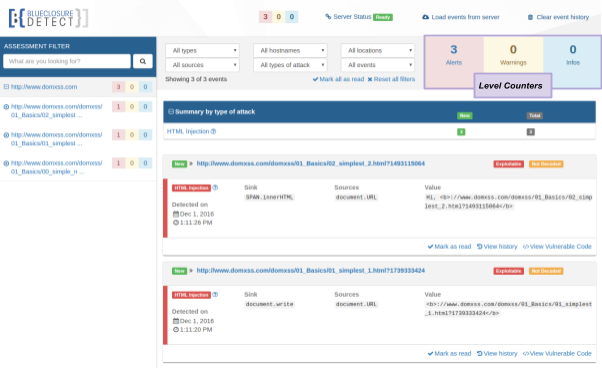Click Mark all as read
This screenshot has width=602, height=368.
[x=338, y=79]
